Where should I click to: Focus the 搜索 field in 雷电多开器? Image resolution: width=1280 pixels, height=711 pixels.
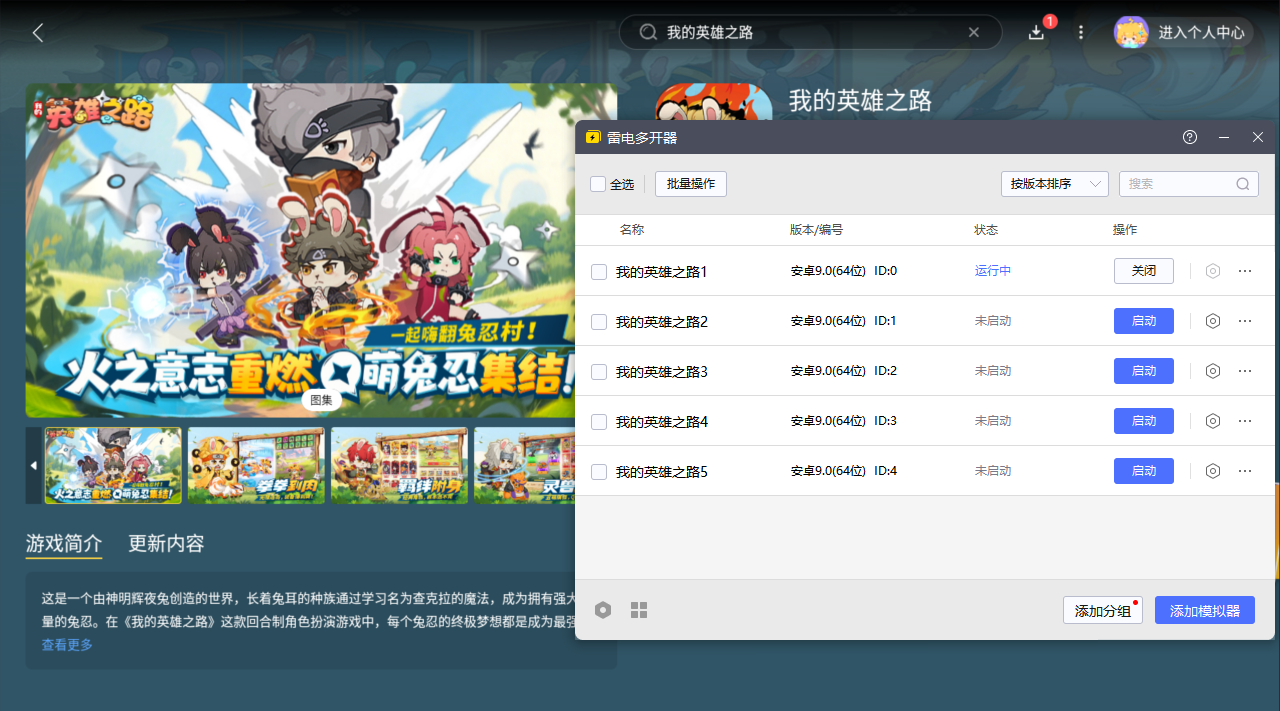pyautogui.click(x=1188, y=184)
